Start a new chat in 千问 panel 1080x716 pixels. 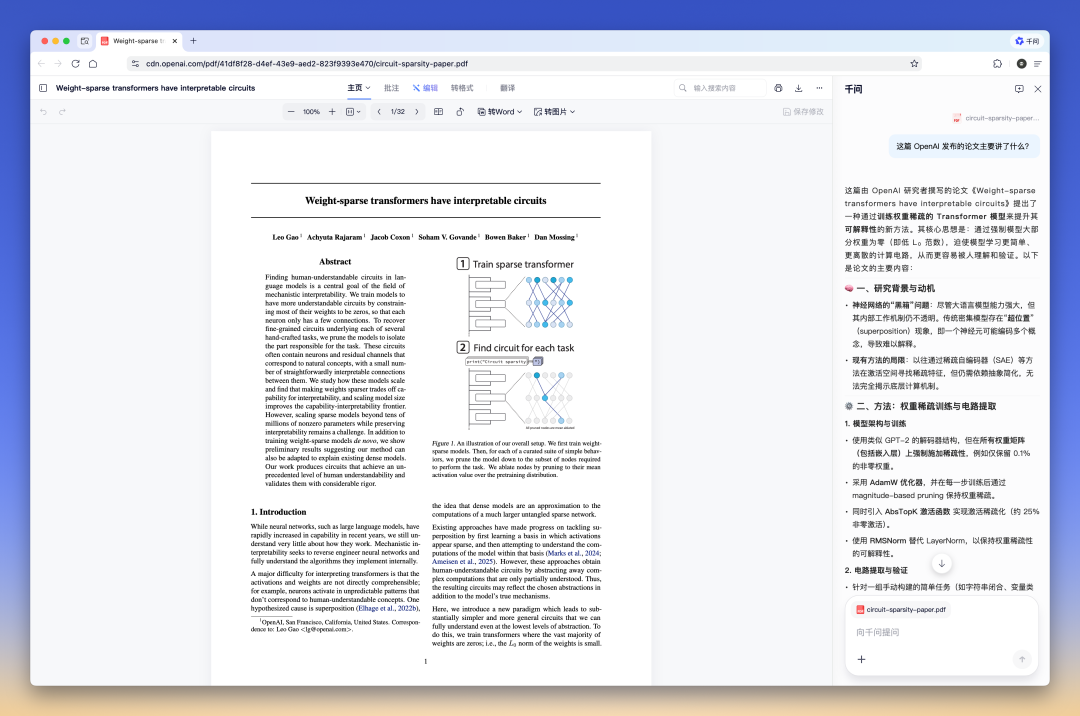[x=1019, y=89]
